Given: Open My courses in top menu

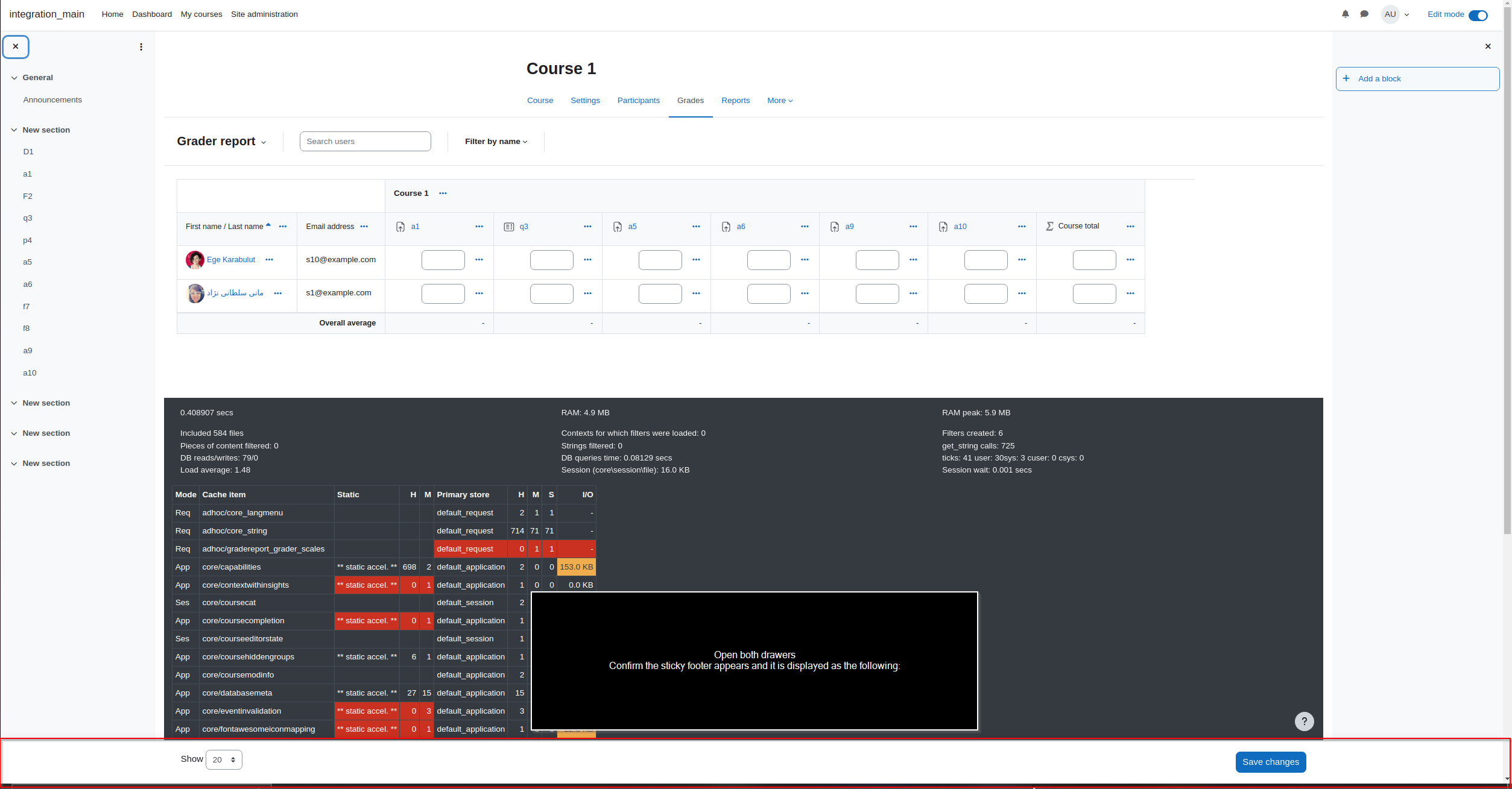Looking at the screenshot, I should pos(201,14).
